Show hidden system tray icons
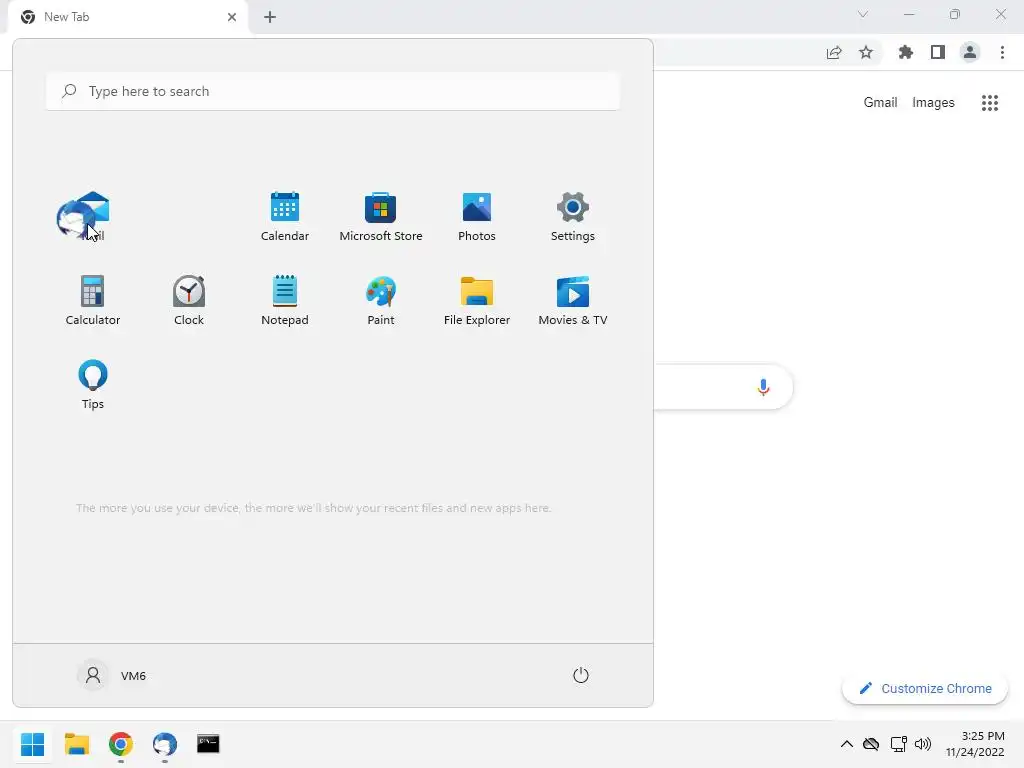This screenshot has width=1024, height=768. pyautogui.click(x=846, y=744)
